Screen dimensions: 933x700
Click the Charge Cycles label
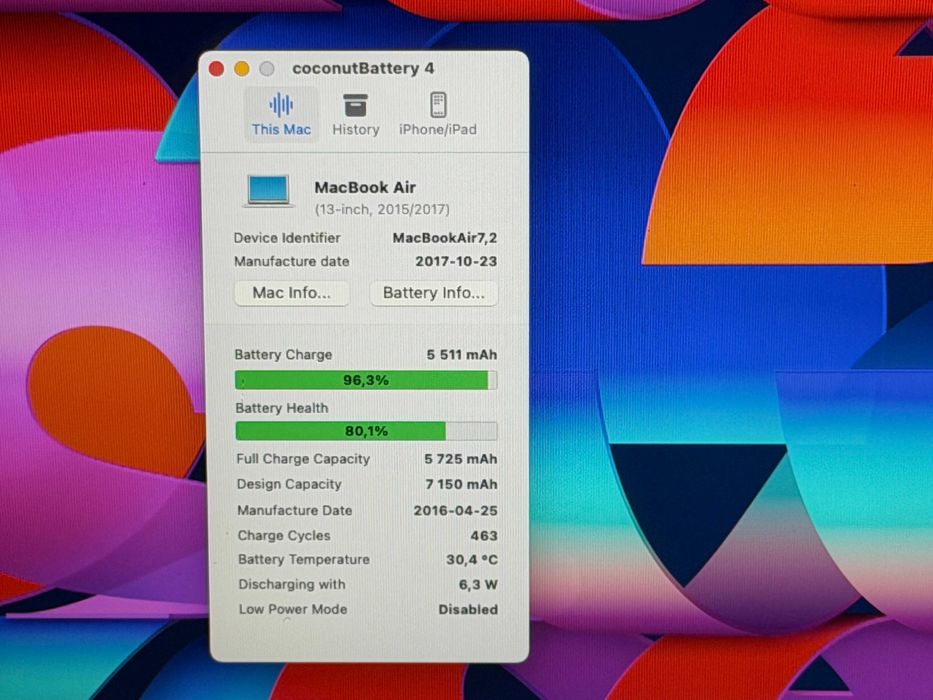[284, 536]
